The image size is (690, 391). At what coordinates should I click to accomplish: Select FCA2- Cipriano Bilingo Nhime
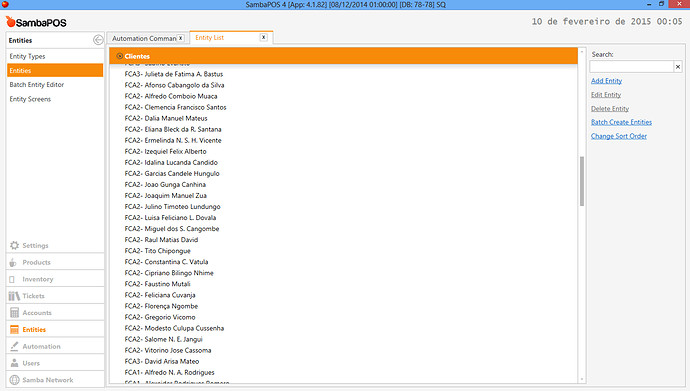coord(169,273)
